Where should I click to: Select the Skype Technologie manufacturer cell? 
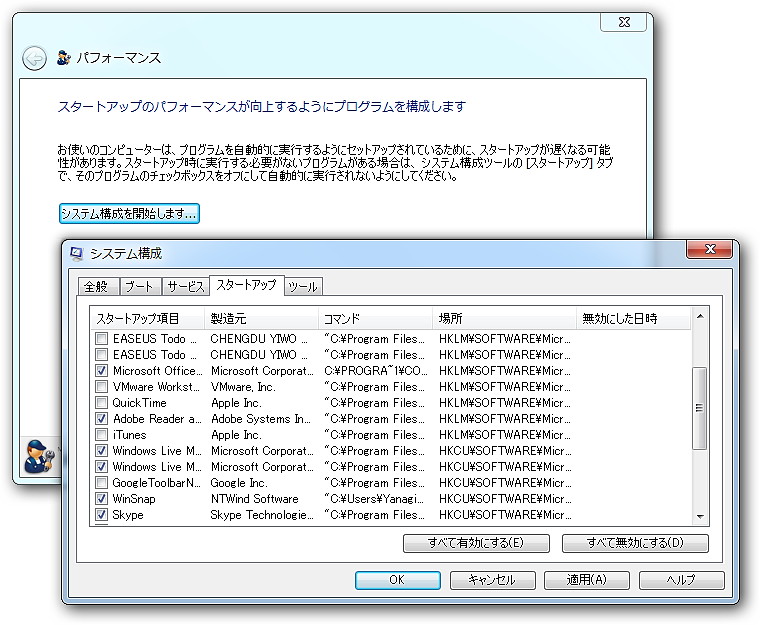(262, 514)
